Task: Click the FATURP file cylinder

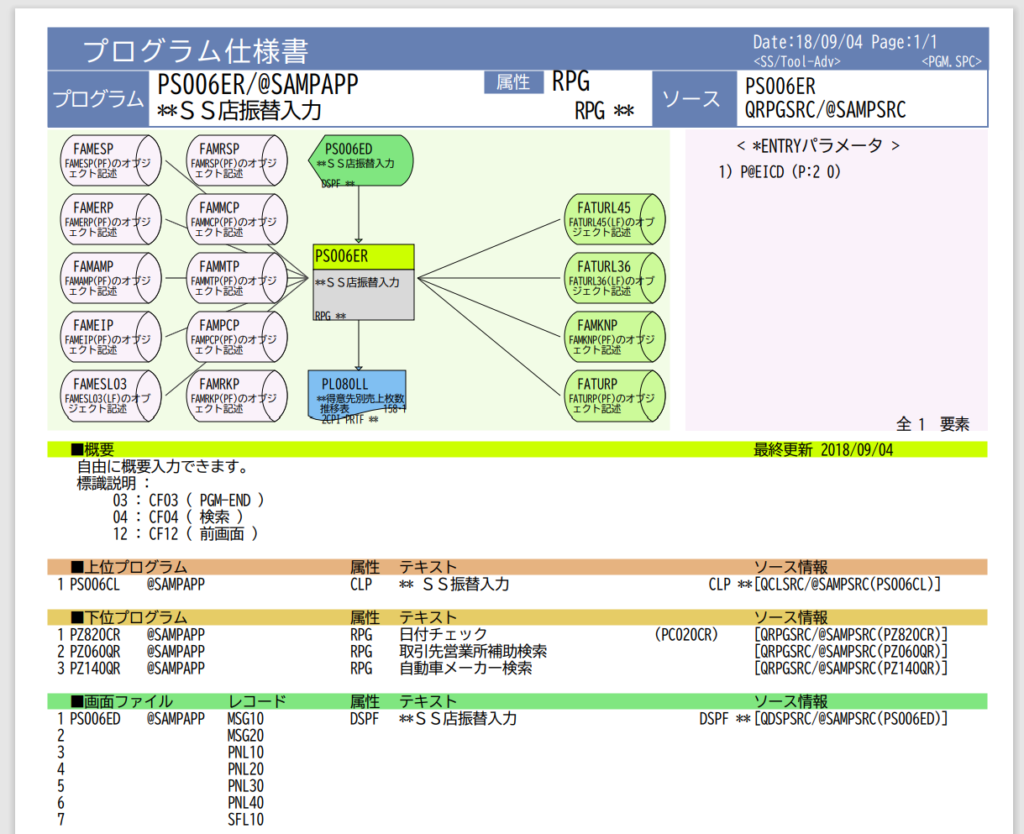Action: coord(614,396)
